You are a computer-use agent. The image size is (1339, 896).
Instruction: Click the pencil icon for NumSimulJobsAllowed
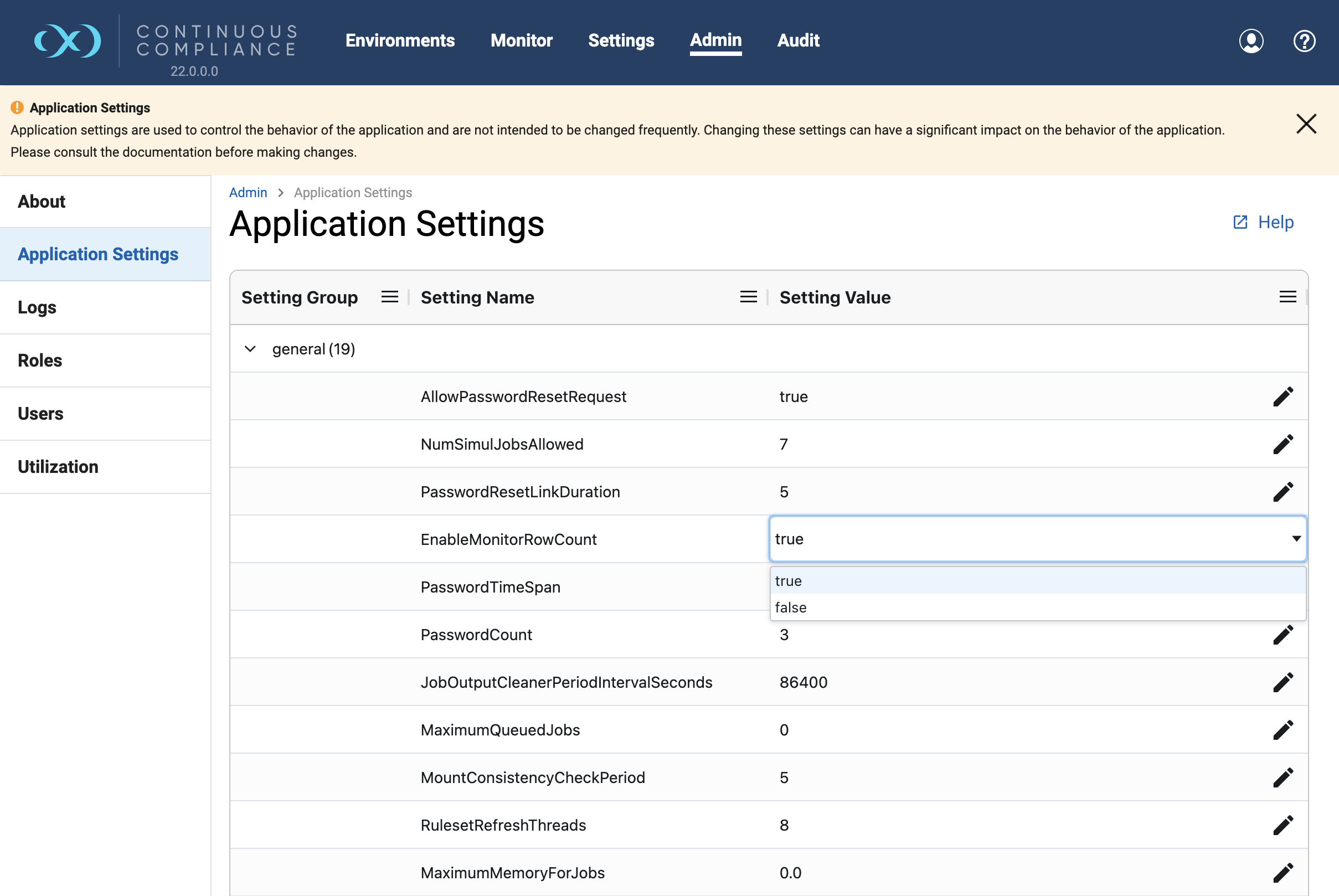[x=1283, y=444]
